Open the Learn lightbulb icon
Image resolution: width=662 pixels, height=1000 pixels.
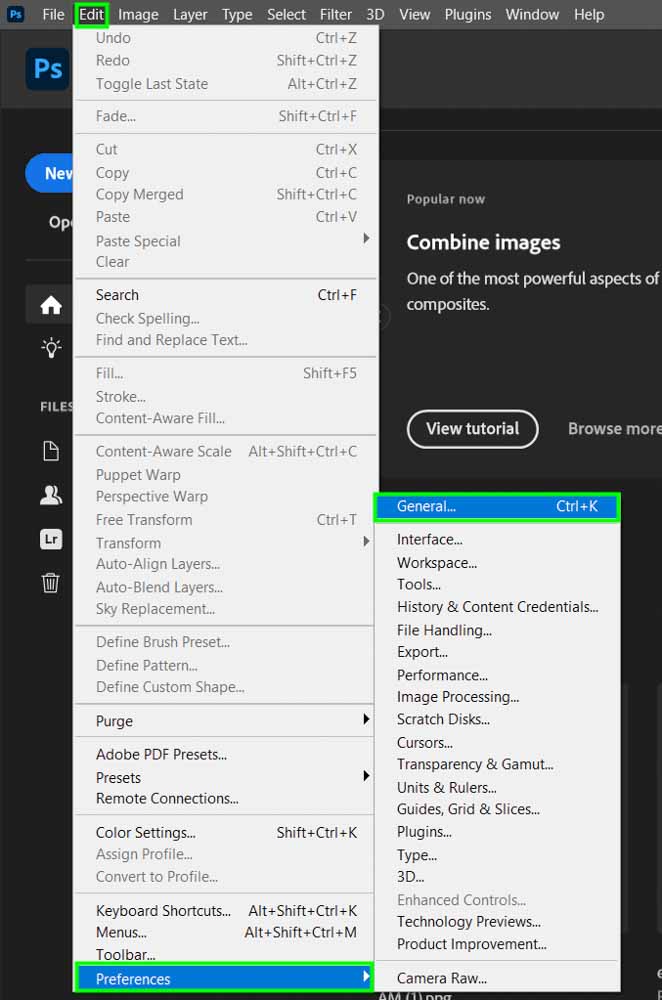[x=51, y=348]
